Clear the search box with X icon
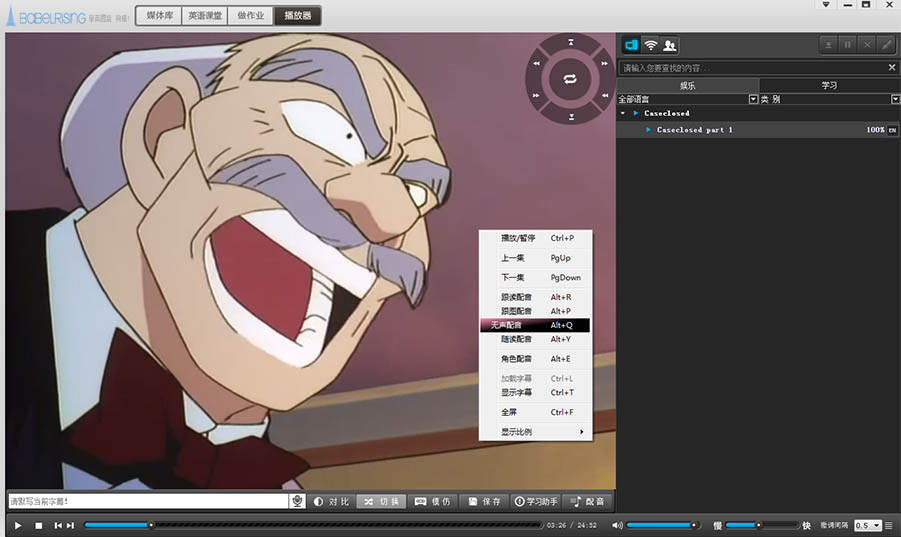The image size is (901, 537). tap(892, 67)
